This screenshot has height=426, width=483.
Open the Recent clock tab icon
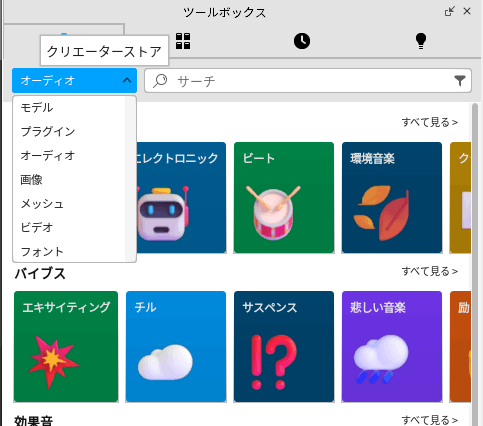(x=302, y=41)
